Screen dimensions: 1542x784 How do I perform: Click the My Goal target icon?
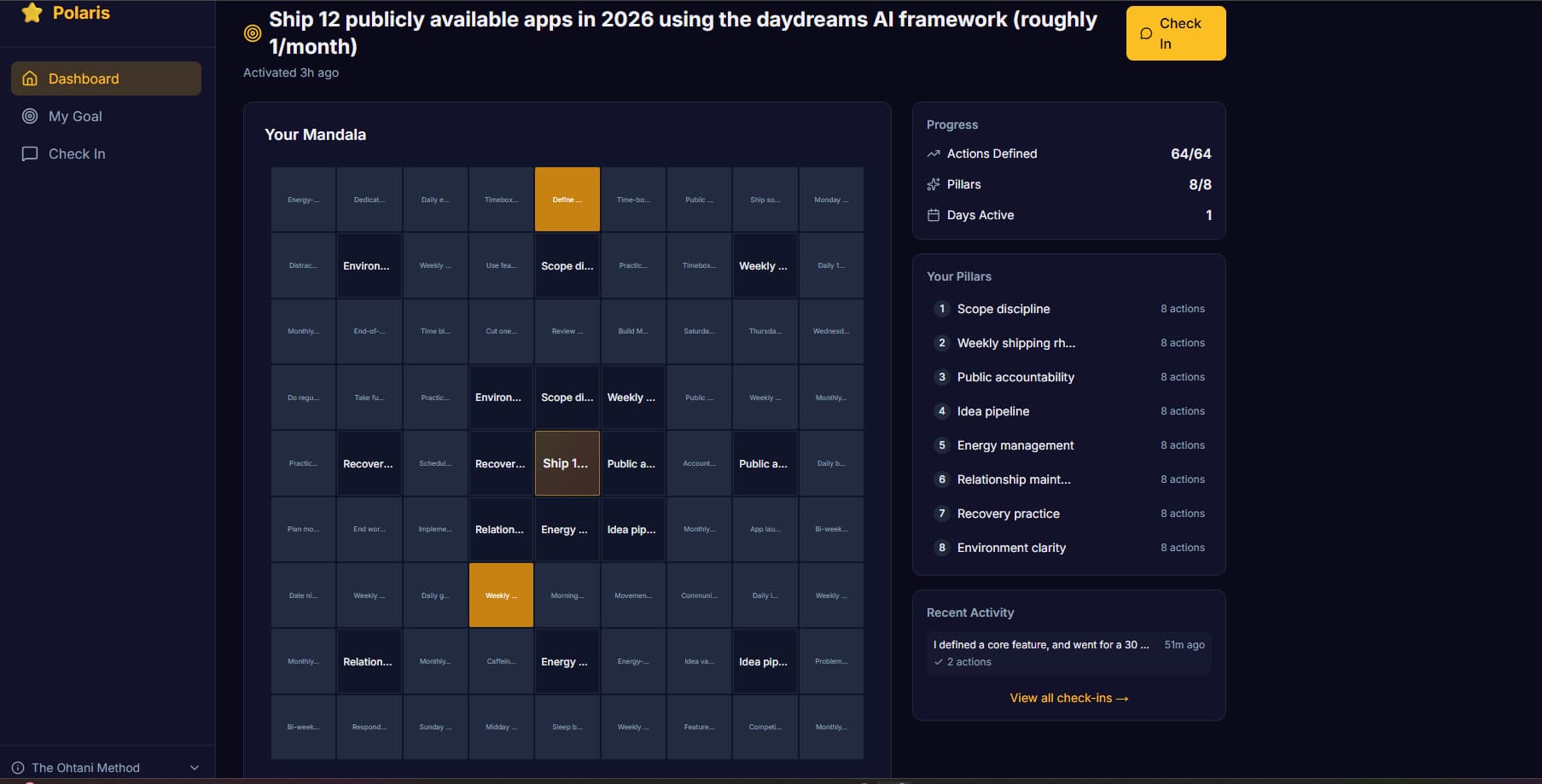30,116
